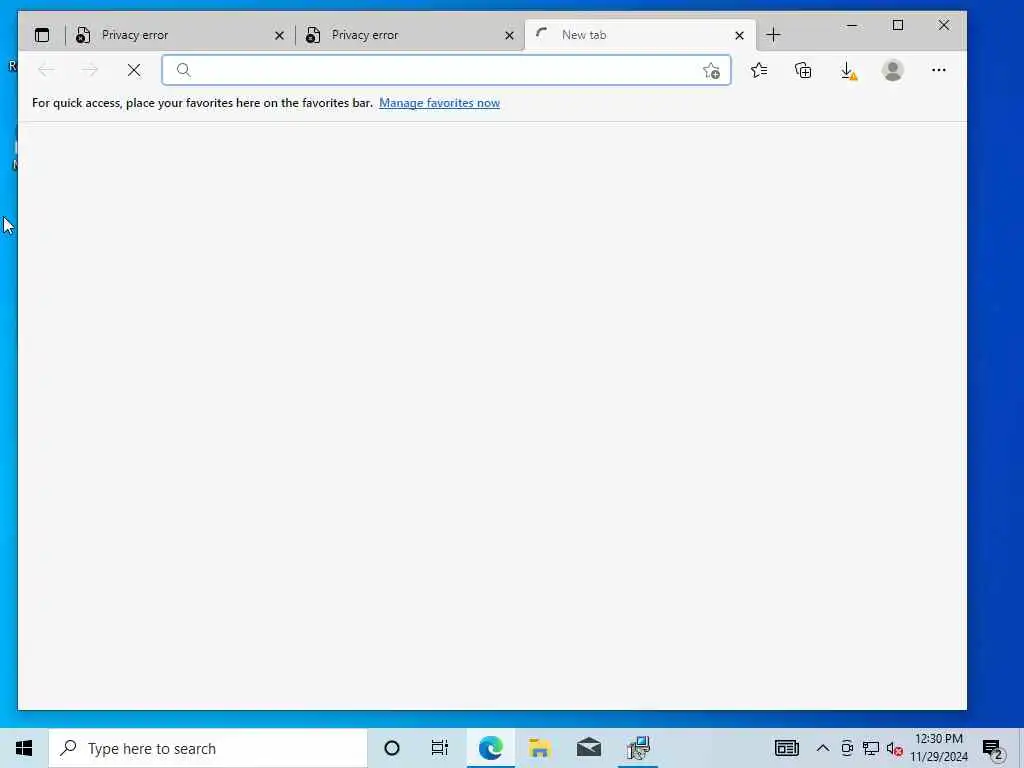The image size is (1024, 768).
Task: Minimize the Edge browser window
Action: click(852, 25)
